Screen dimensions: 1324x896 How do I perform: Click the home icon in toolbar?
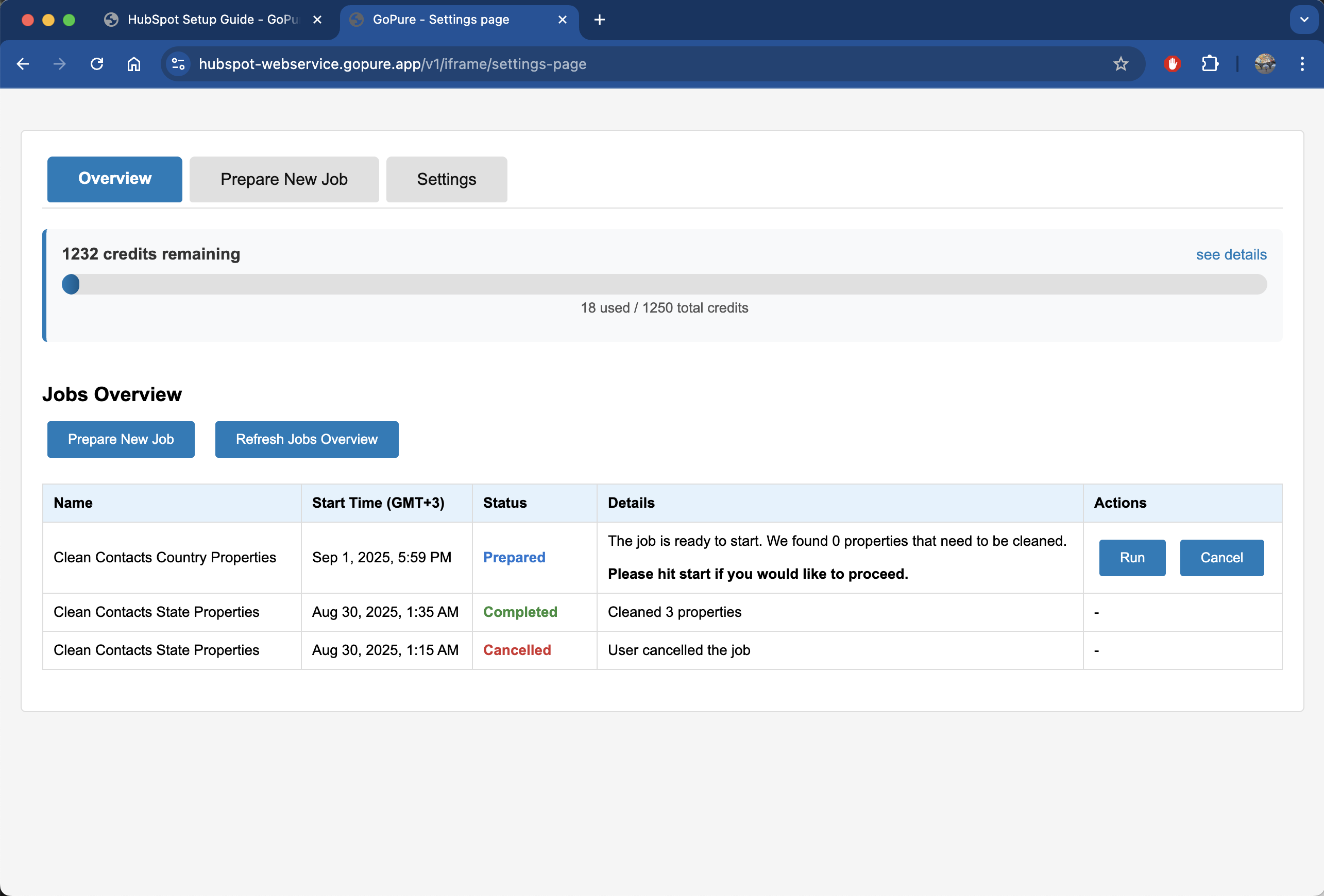[133, 64]
